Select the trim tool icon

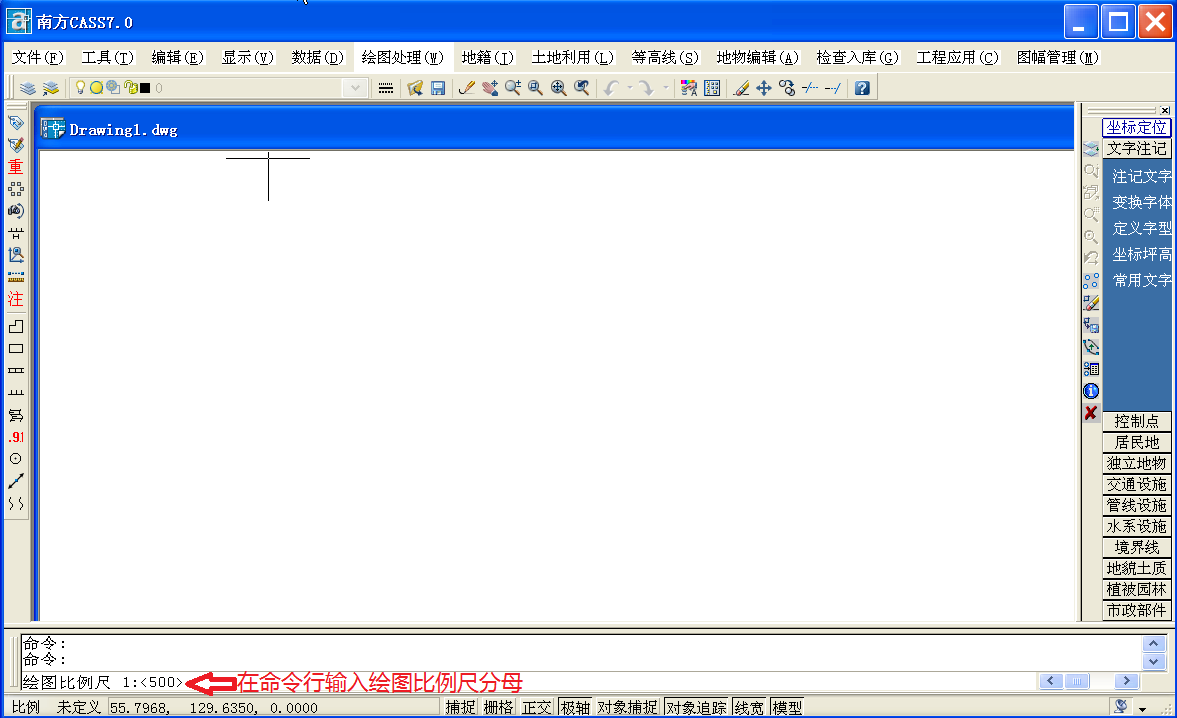pyautogui.click(x=809, y=88)
